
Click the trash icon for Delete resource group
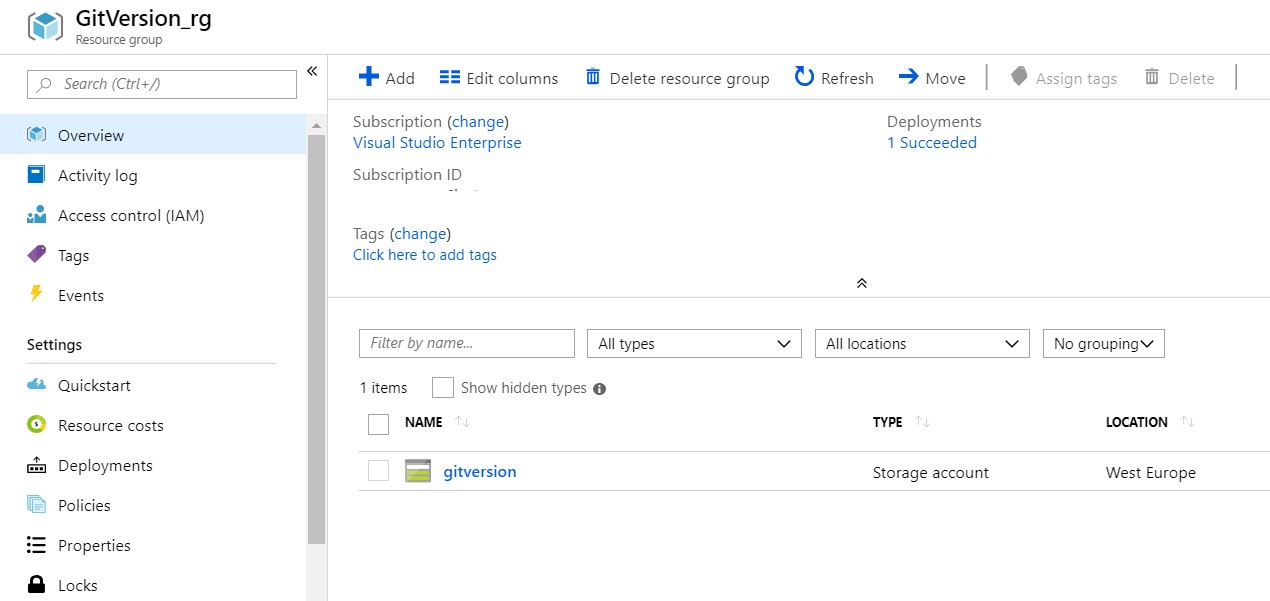pyautogui.click(x=593, y=77)
